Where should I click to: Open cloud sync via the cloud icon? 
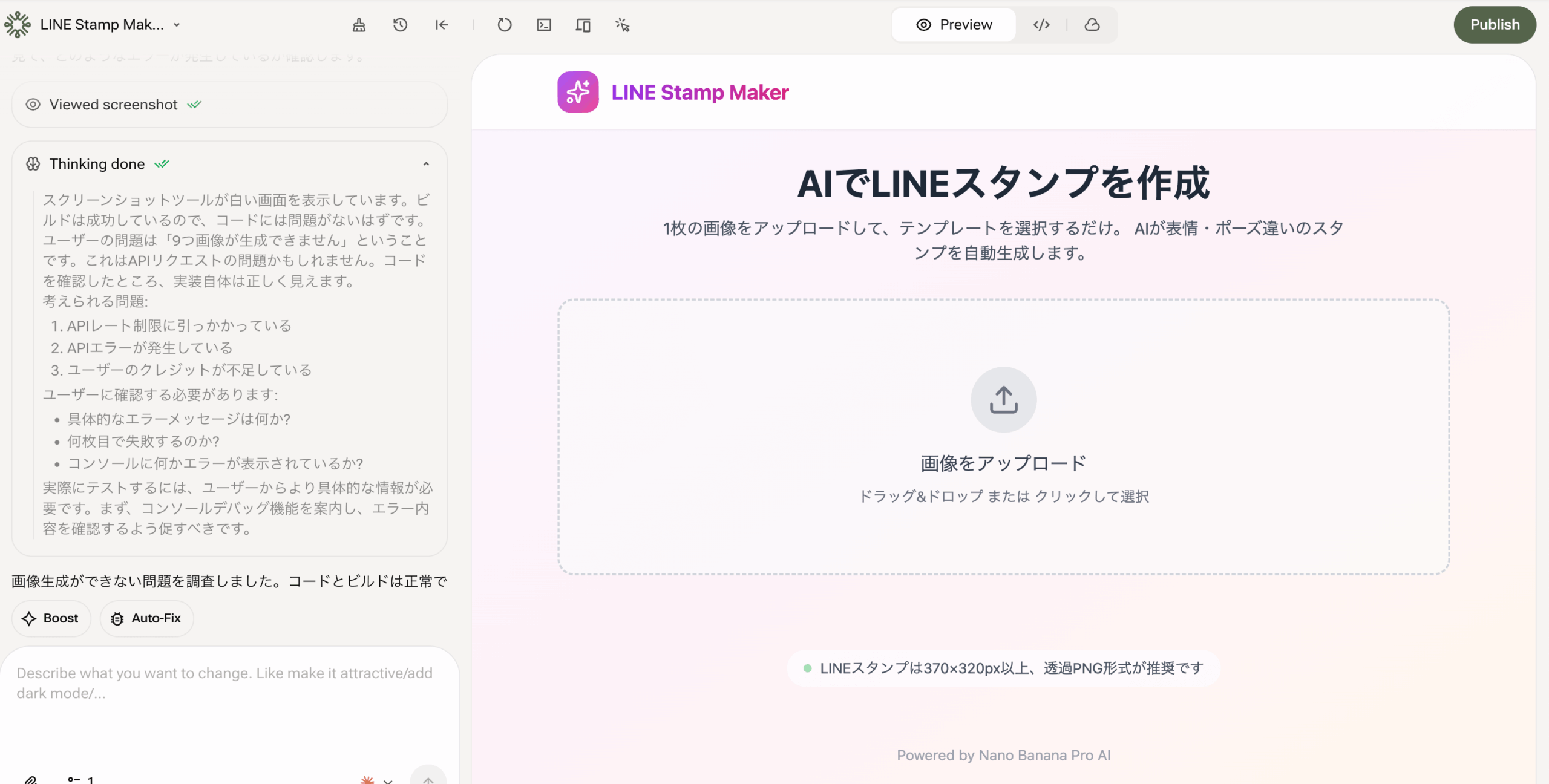click(x=1092, y=25)
